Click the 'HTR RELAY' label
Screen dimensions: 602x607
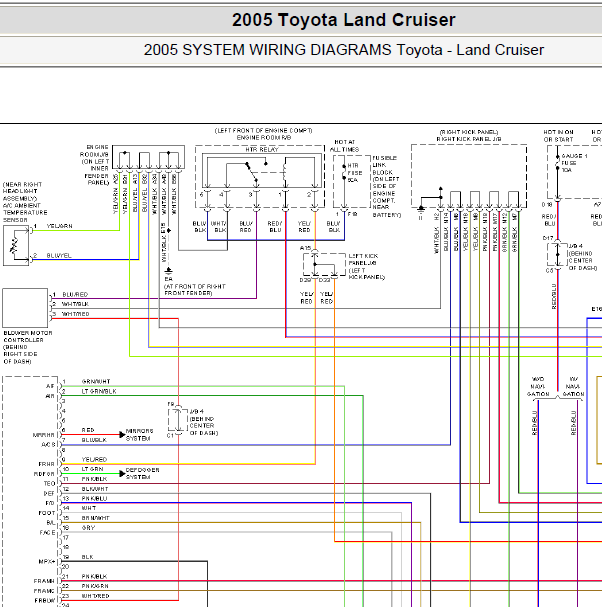point(262,149)
